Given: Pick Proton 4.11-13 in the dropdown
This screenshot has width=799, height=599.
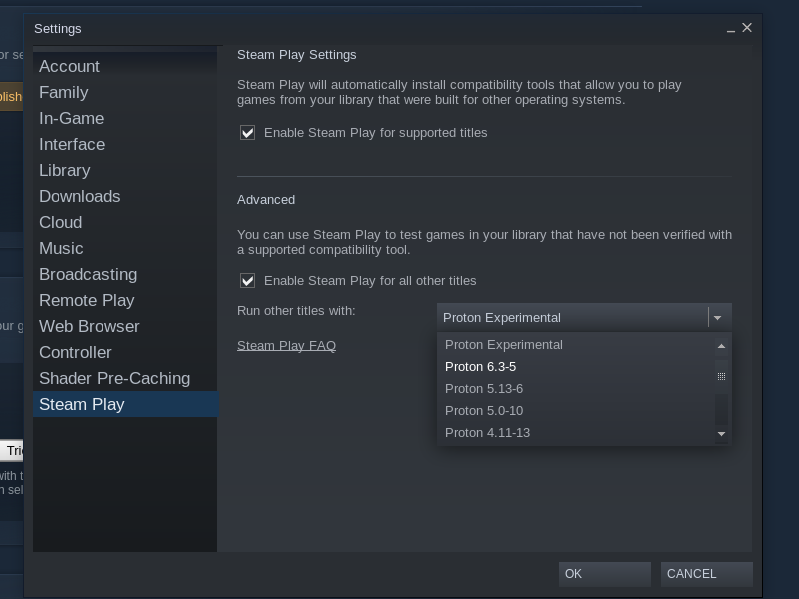Looking at the screenshot, I should [487, 433].
